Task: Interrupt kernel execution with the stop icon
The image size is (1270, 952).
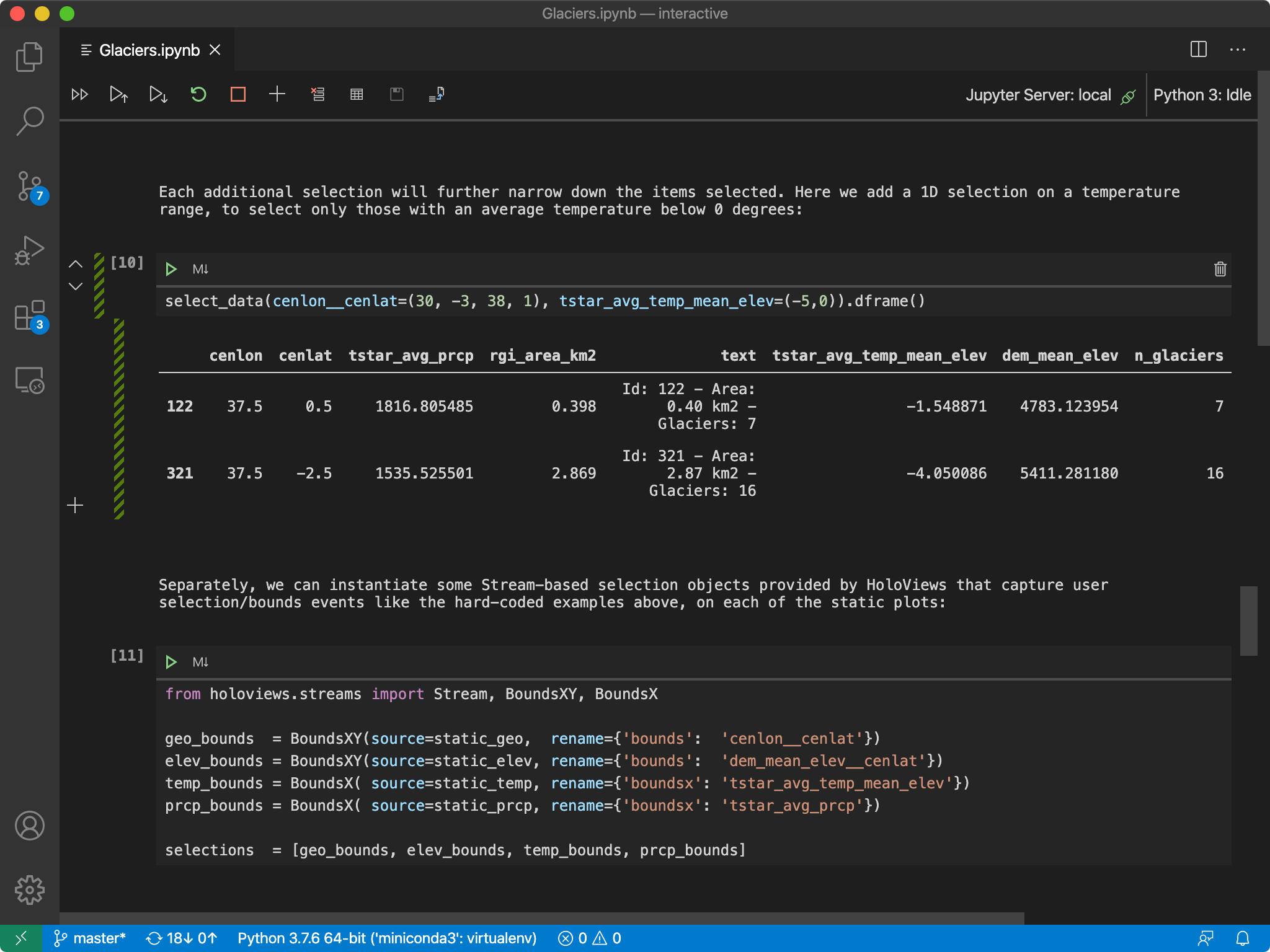Action: click(238, 94)
